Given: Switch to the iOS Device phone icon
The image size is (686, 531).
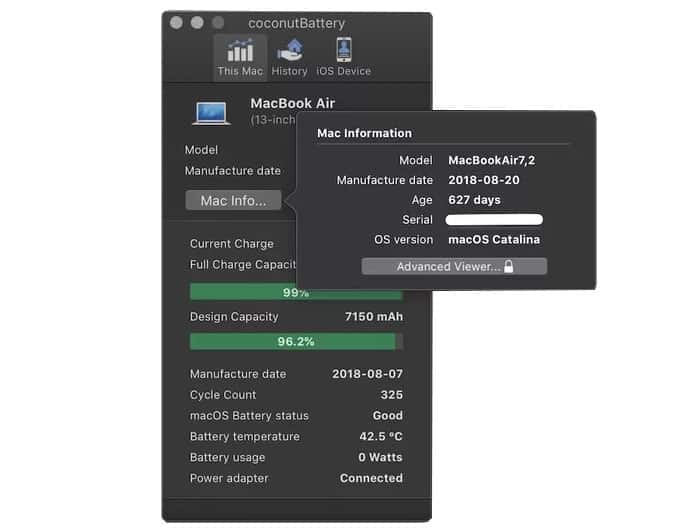Looking at the screenshot, I should [x=343, y=49].
